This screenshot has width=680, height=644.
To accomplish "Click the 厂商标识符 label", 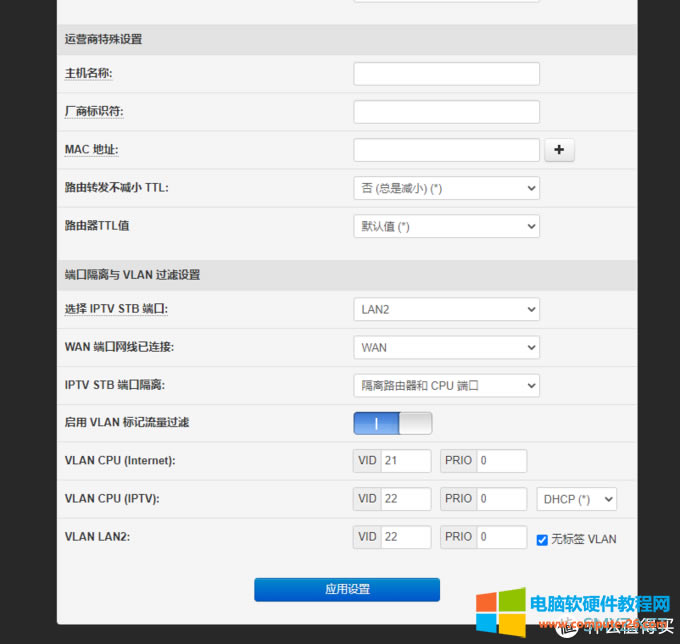I will (x=94, y=111).
